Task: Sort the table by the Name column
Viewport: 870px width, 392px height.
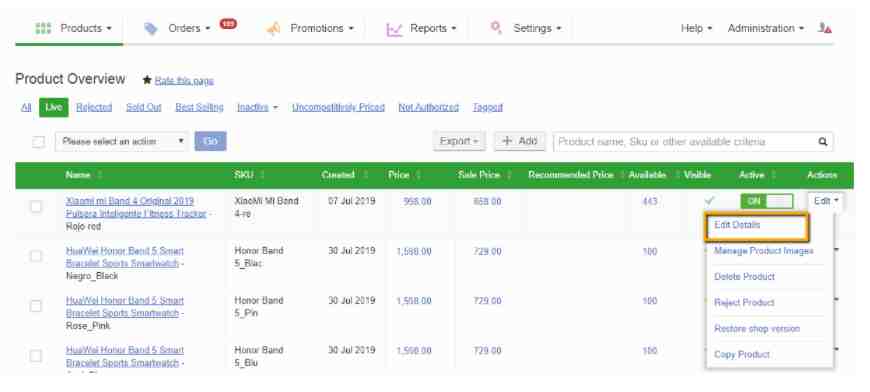Action: point(78,175)
